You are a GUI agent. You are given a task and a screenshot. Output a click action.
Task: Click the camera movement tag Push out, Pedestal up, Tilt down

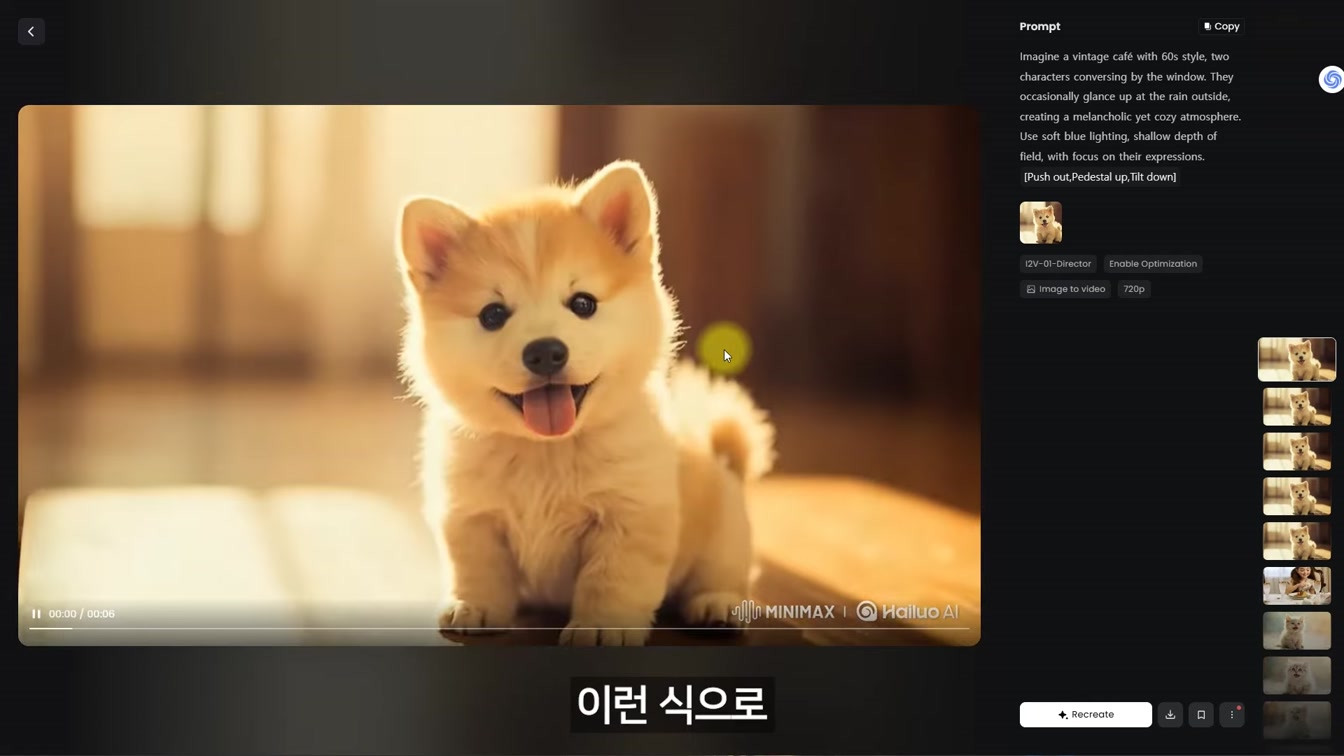point(1100,177)
